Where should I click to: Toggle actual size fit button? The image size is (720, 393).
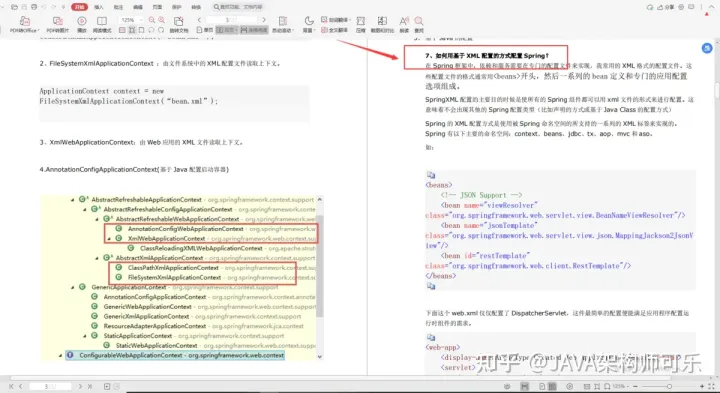tap(122, 30)
